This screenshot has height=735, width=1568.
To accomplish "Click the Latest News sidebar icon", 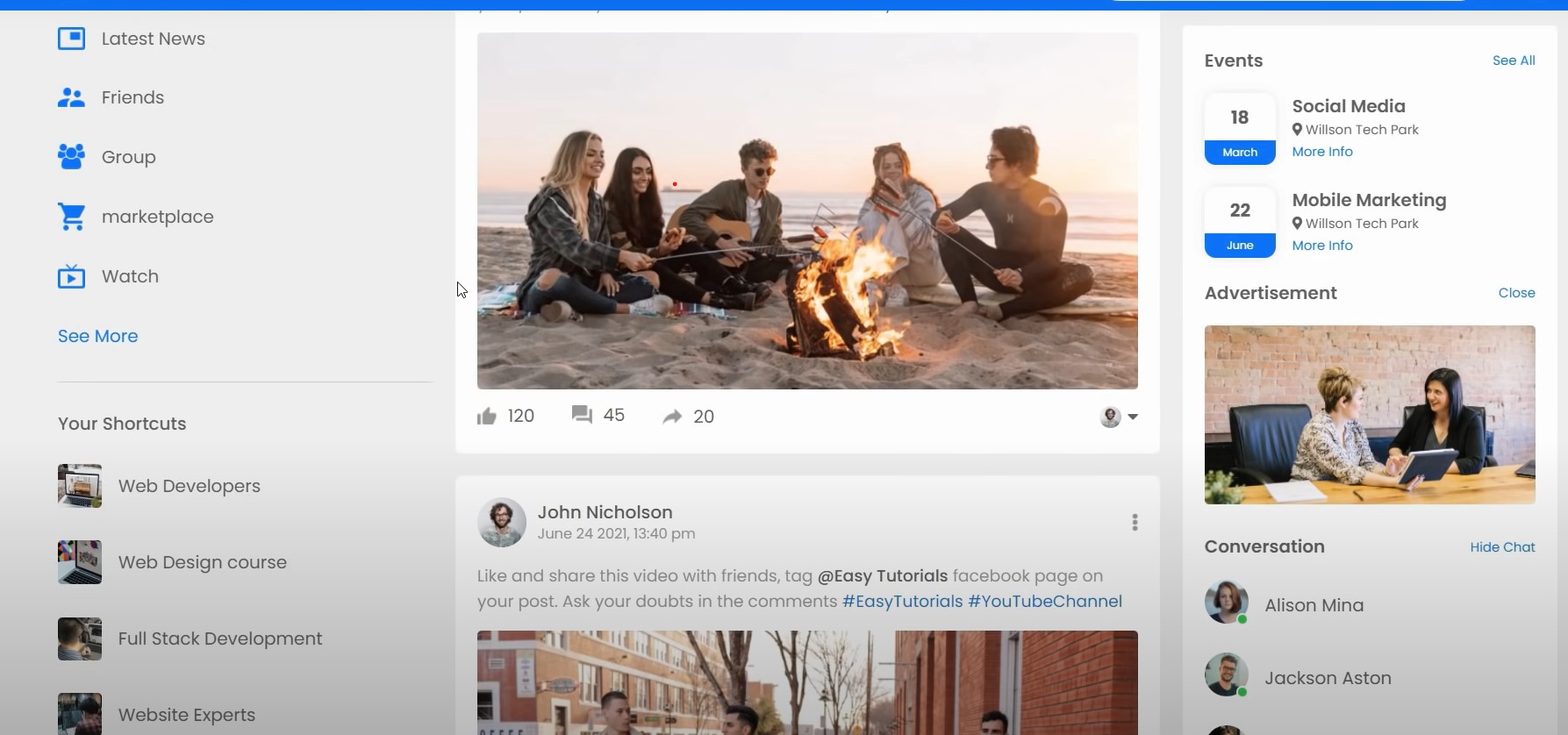I will pyautogui.click(x=71, y=39).
